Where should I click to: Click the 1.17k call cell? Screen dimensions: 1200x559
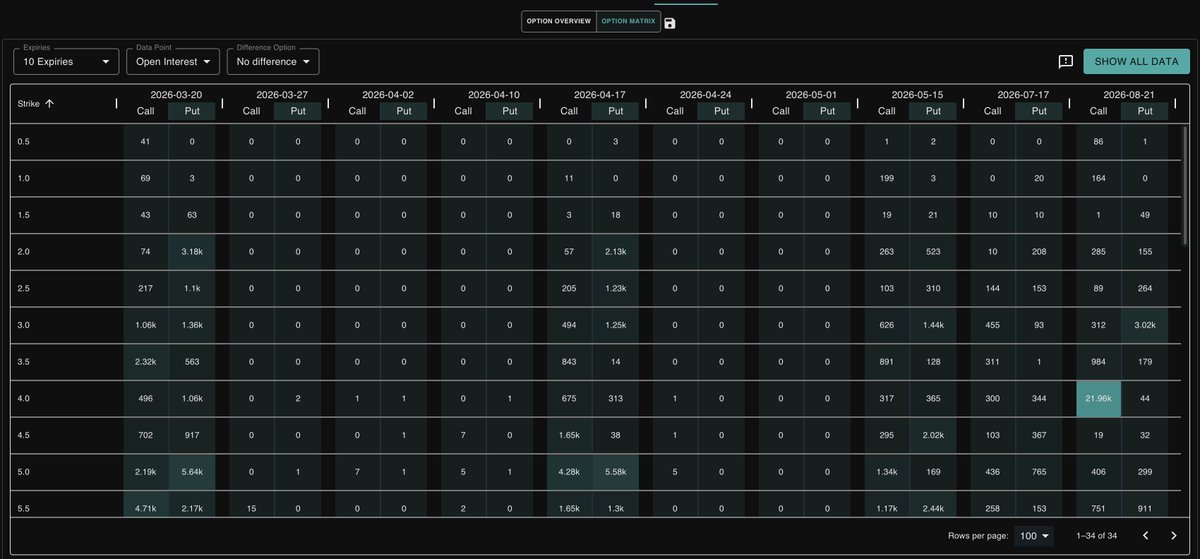pos(887,507)
